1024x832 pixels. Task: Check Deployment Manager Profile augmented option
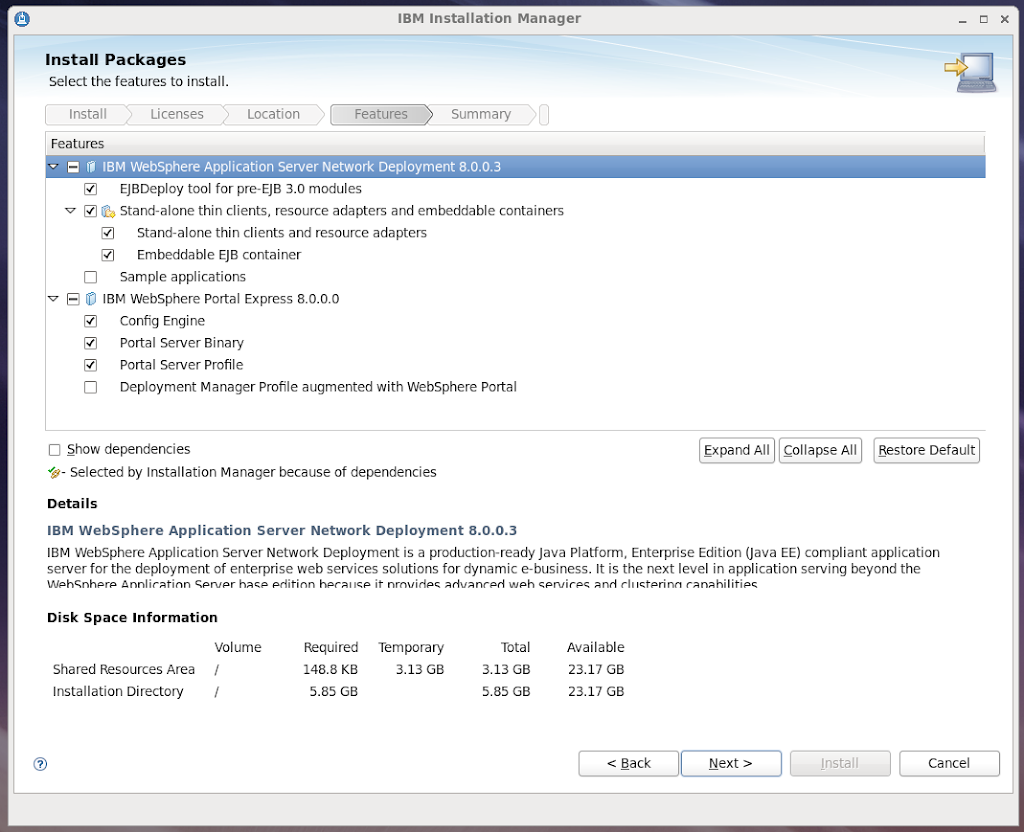pos(91,387)
